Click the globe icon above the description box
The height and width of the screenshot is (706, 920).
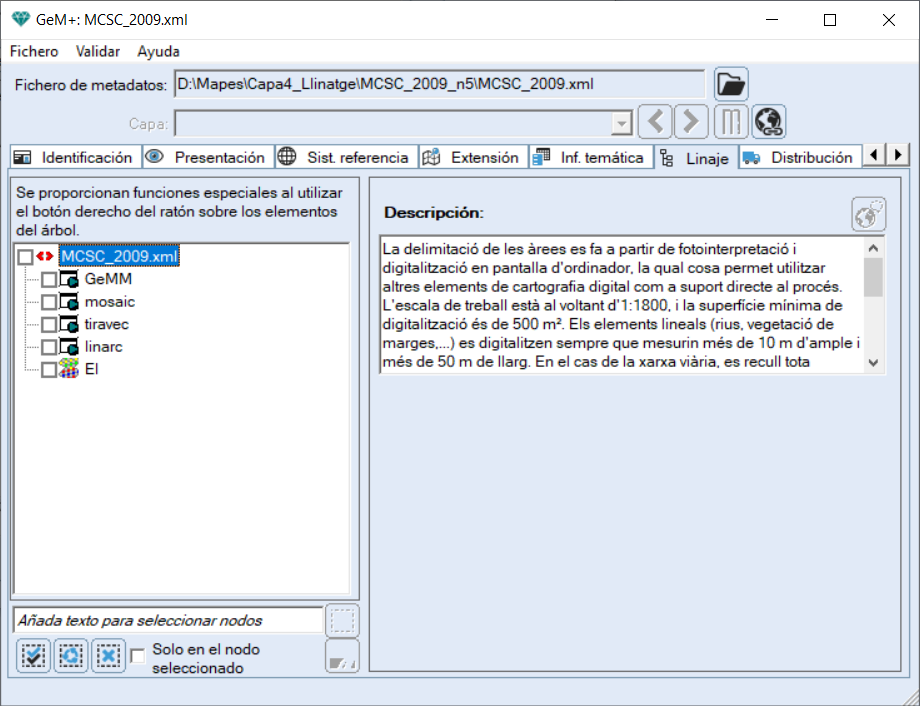(868, 213)
